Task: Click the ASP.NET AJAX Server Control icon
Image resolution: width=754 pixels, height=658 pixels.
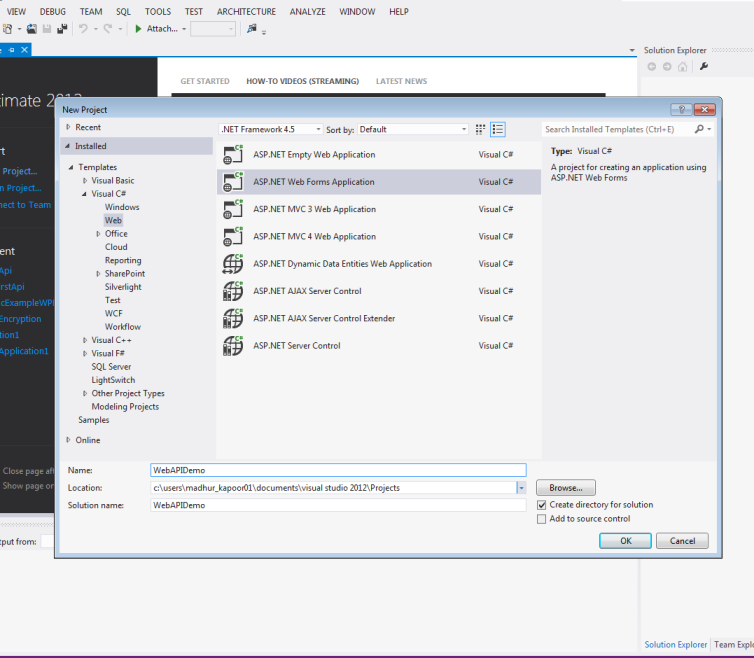Action: [x=233, y=291]
